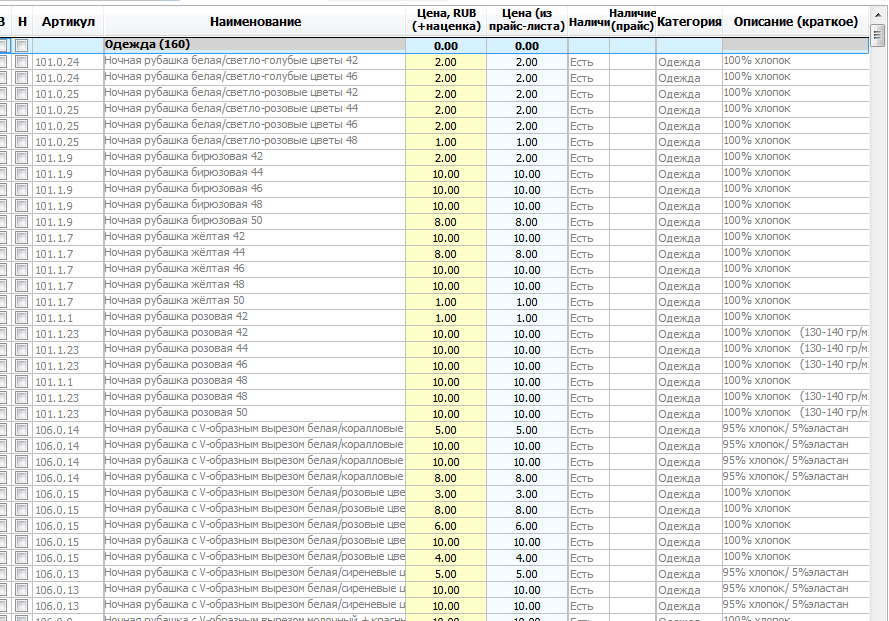Toggle Н checkbox for Ночная рубашка бирюзовая 42
889x621 pixels.
22,157
